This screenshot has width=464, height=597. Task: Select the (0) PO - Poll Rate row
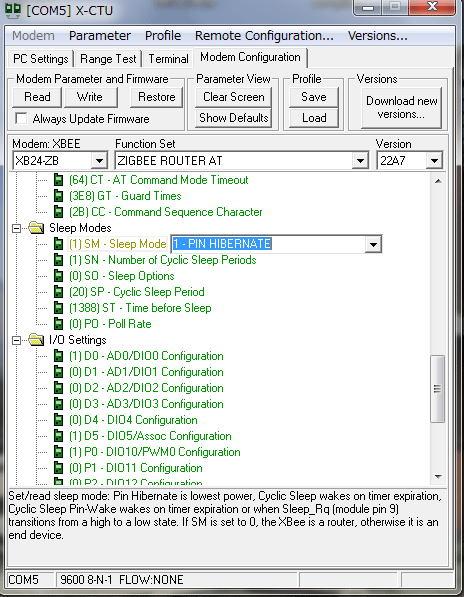click(x=110, y=324)
